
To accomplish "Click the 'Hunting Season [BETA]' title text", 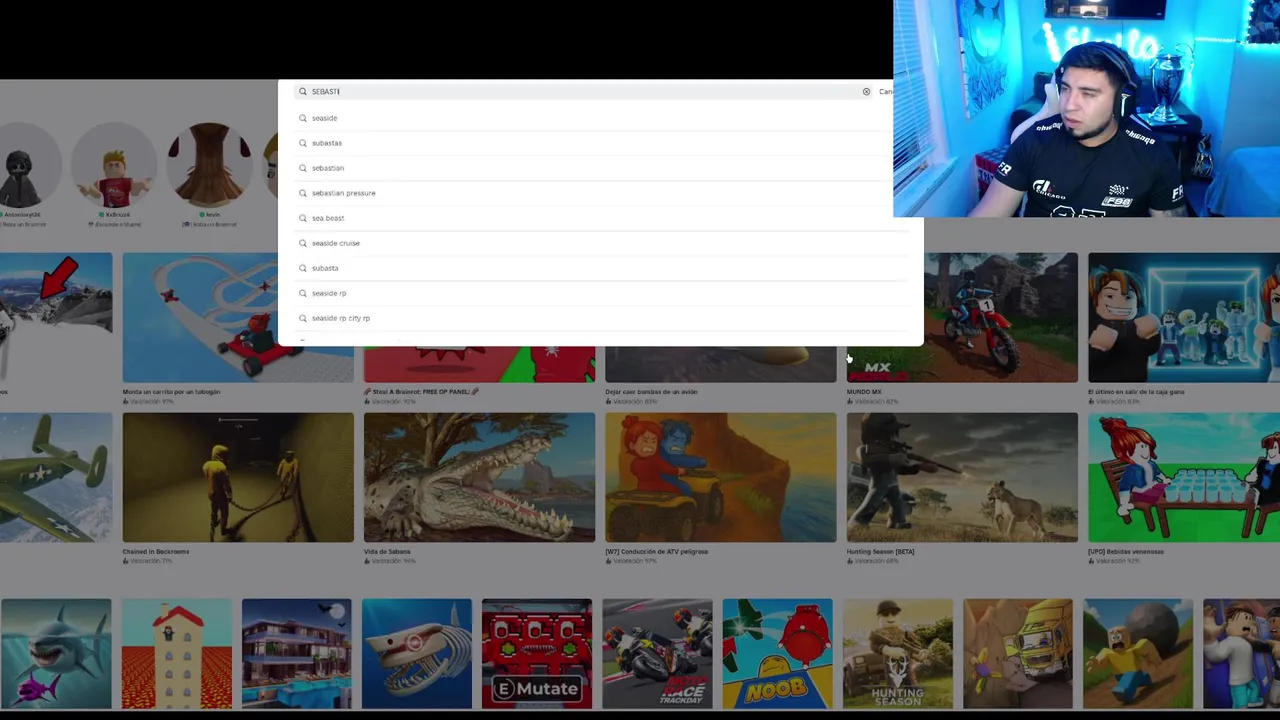I will coord(880,551).
